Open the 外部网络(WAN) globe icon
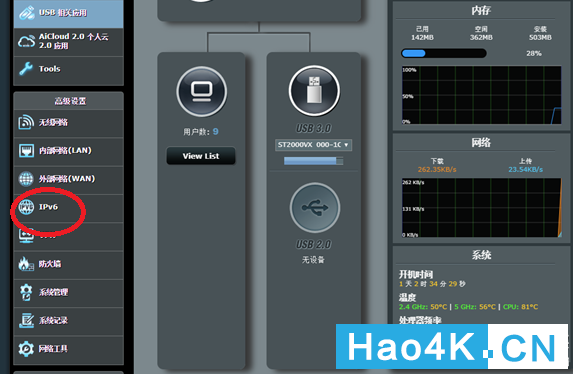 pos(26,179)
